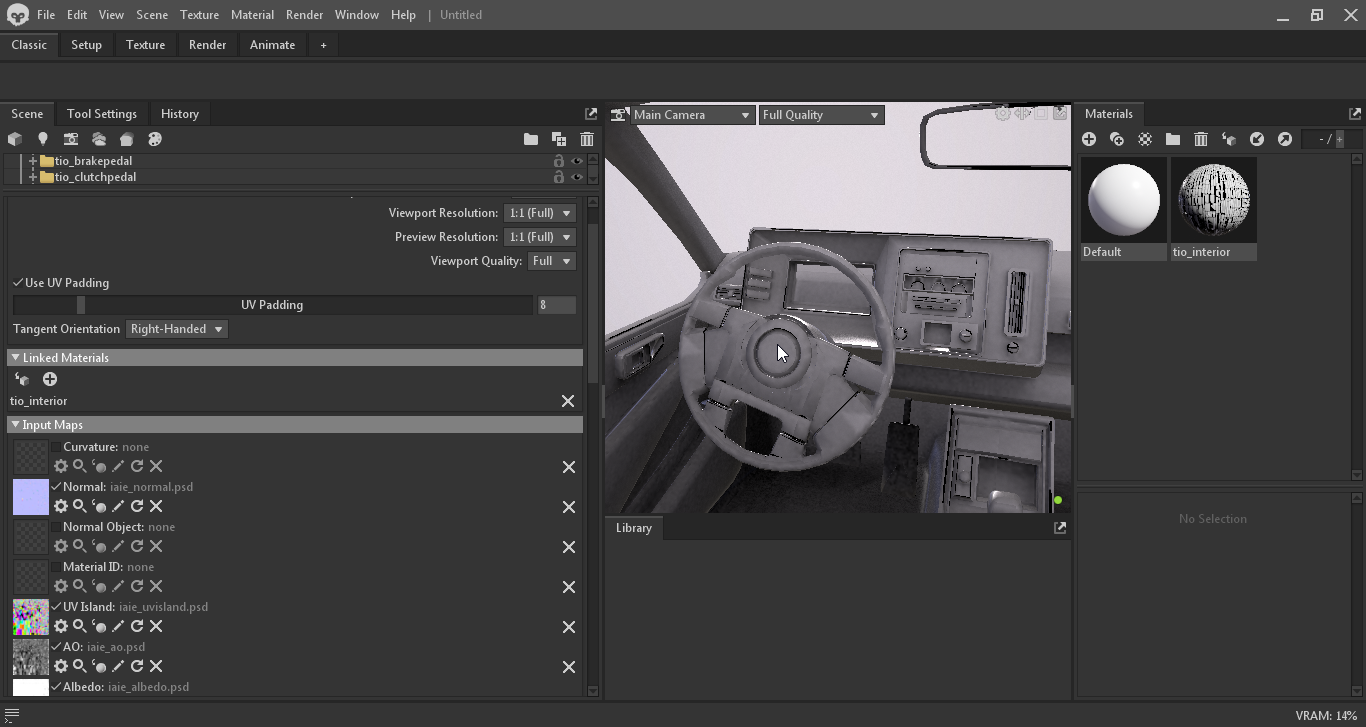Switch to Tool Settings tab
1366x727 pixels.
tap(102, 114)
